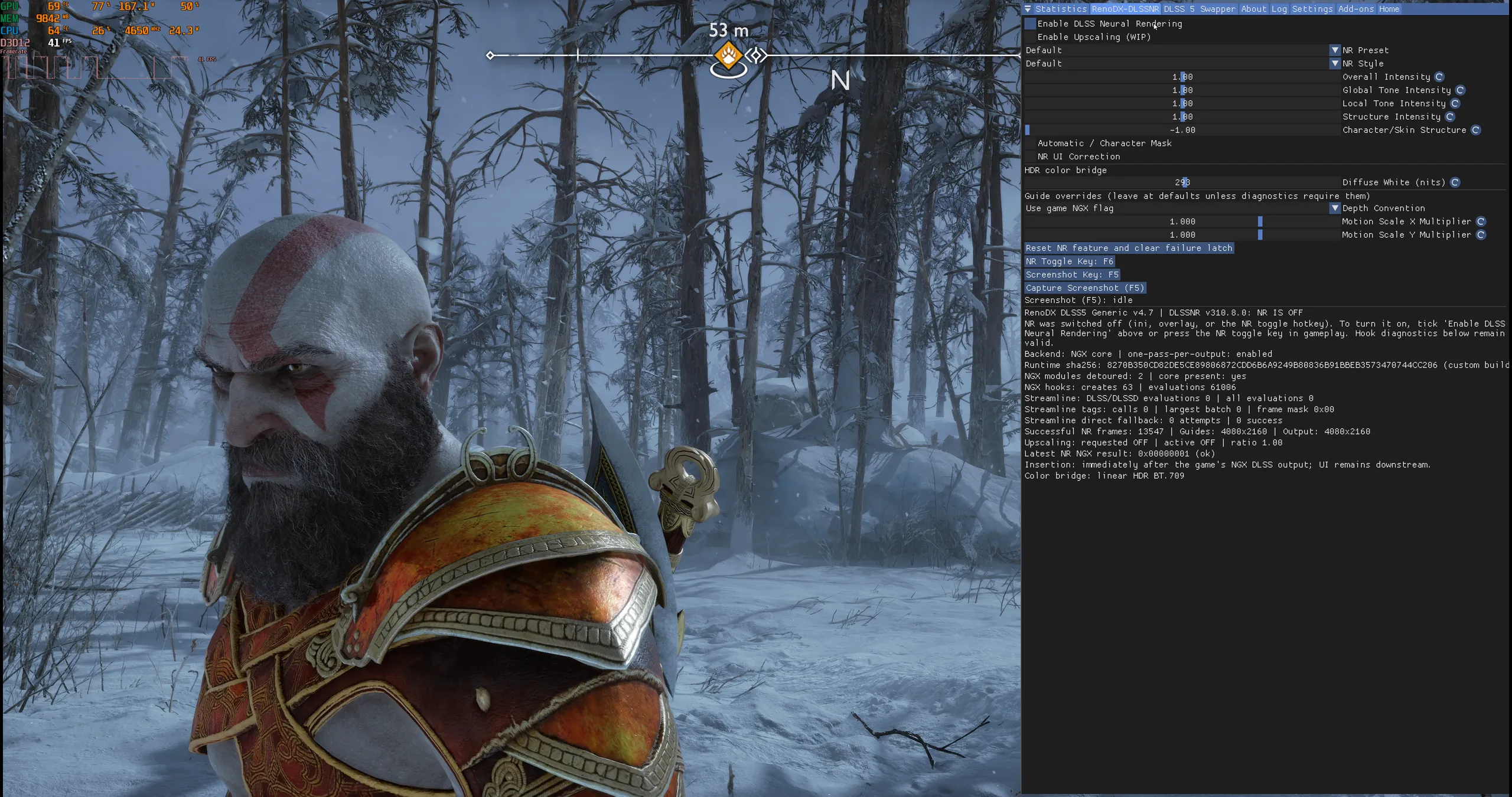Click the 'Guide overrides' section heading
The image size is (1512, 797).
1197,196
